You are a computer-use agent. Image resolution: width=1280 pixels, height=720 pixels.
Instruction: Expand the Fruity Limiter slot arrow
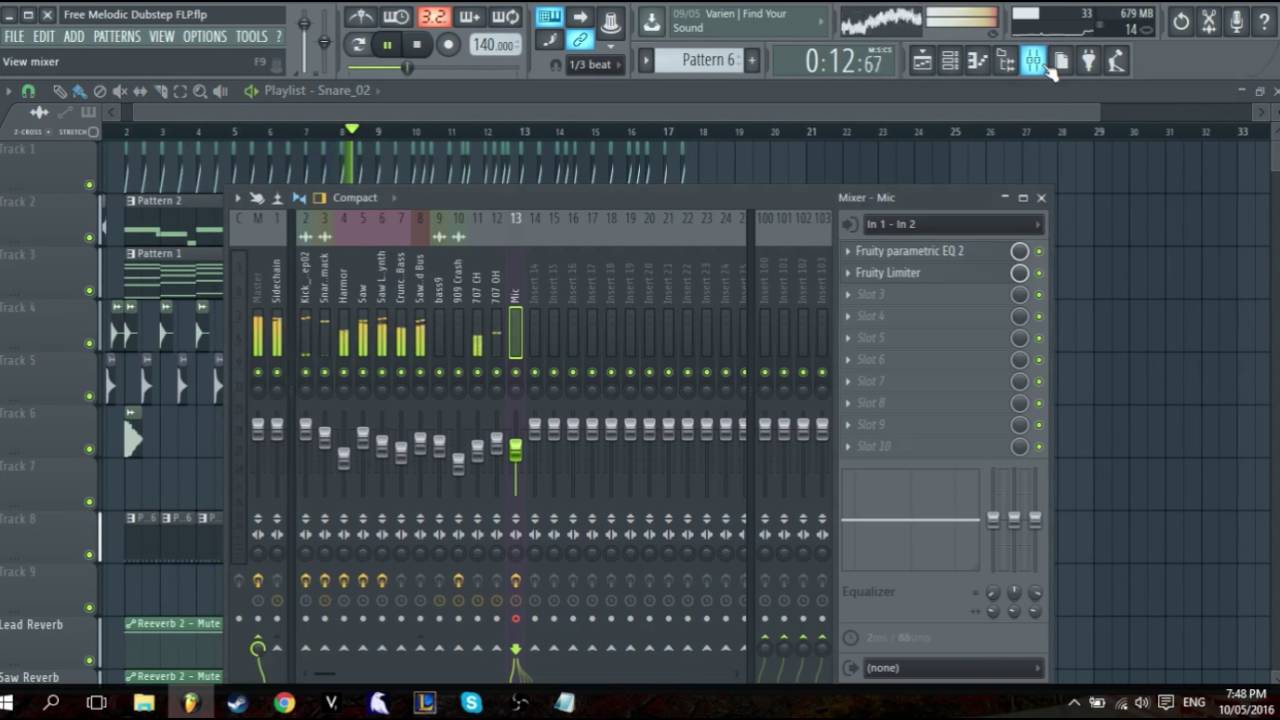(848, 273)
